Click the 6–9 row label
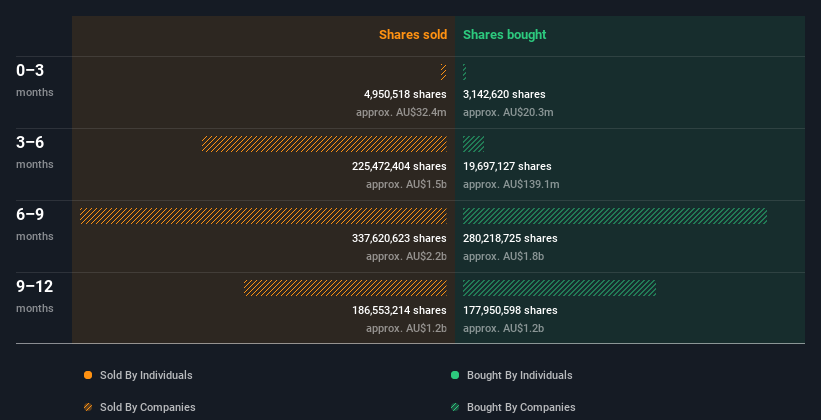The width and height of the screenshot is (821, 420). pyautogui.click(x=30, y=214)
